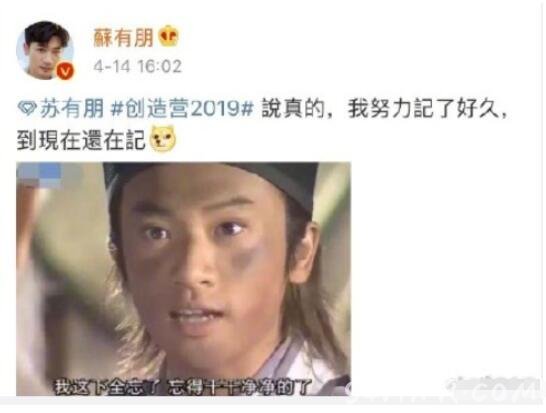546x413 pixels.
Task: Open 蘇有朋's profile avatar picture
Action: 45,50
